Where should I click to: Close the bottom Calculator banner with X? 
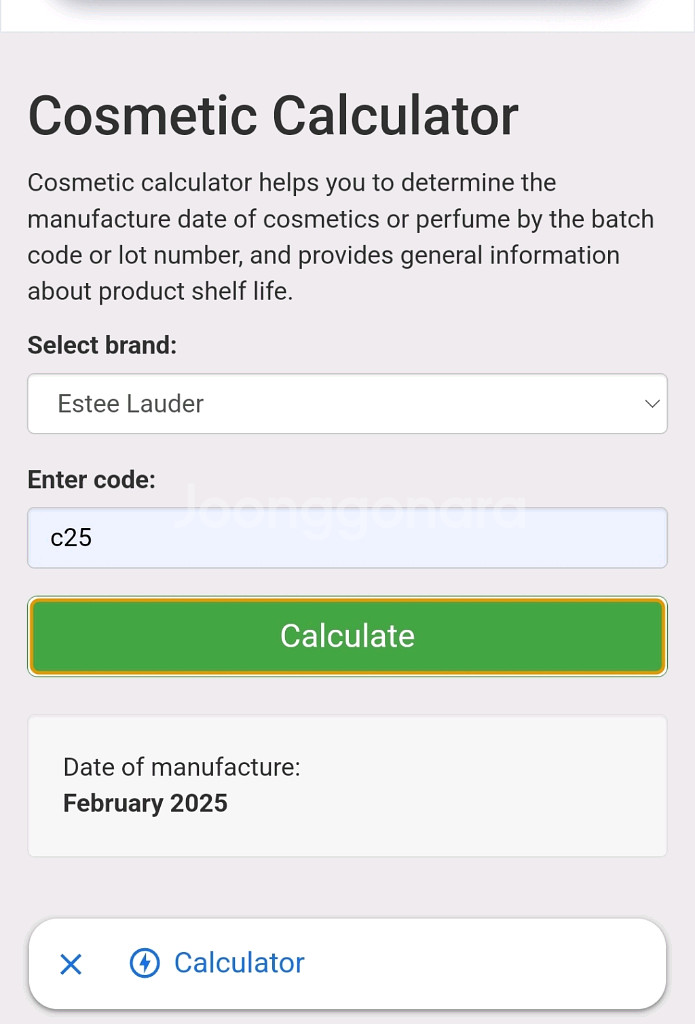(x=71, y=964)
